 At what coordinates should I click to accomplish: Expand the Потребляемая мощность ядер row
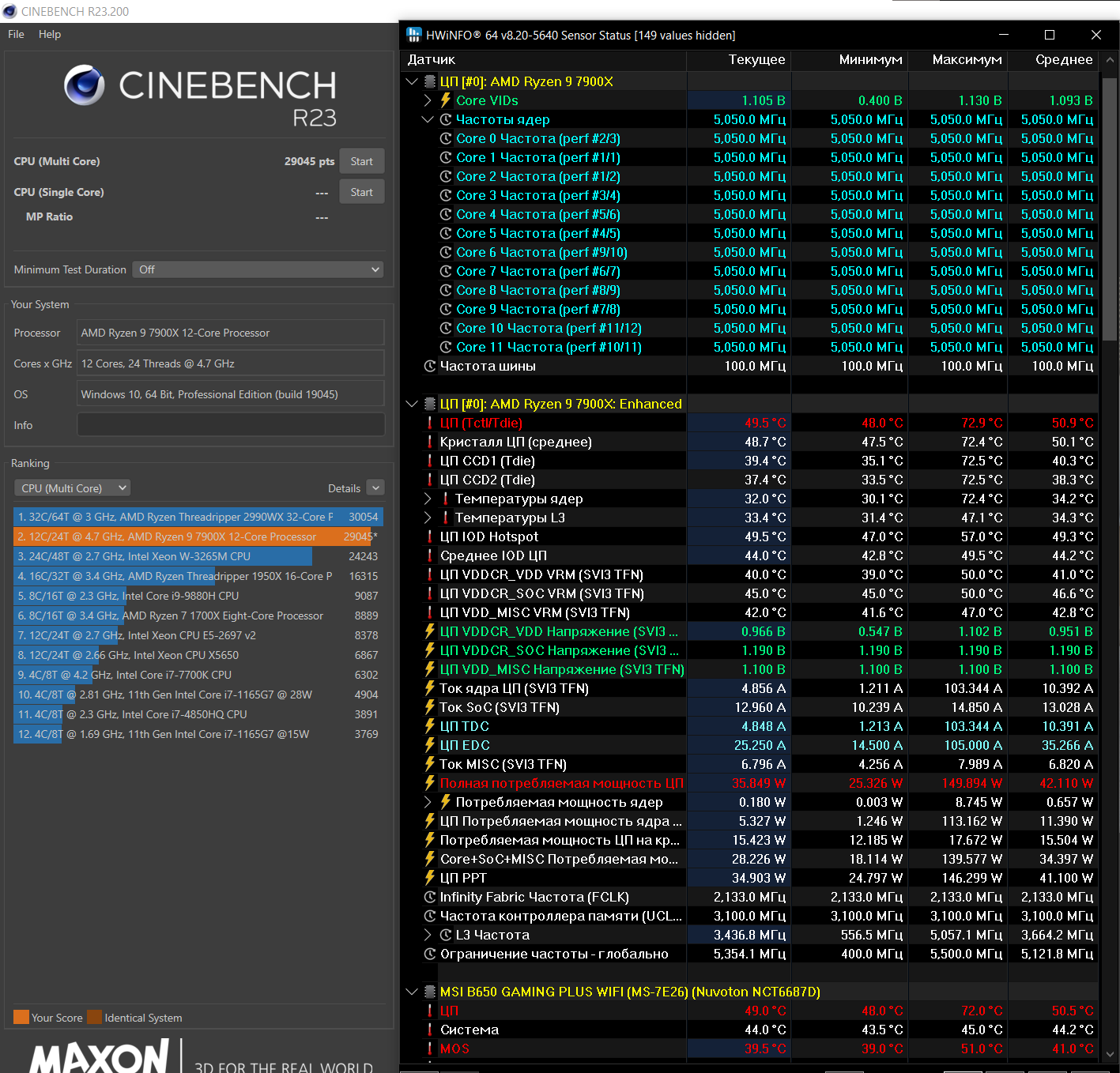(428, 802)
